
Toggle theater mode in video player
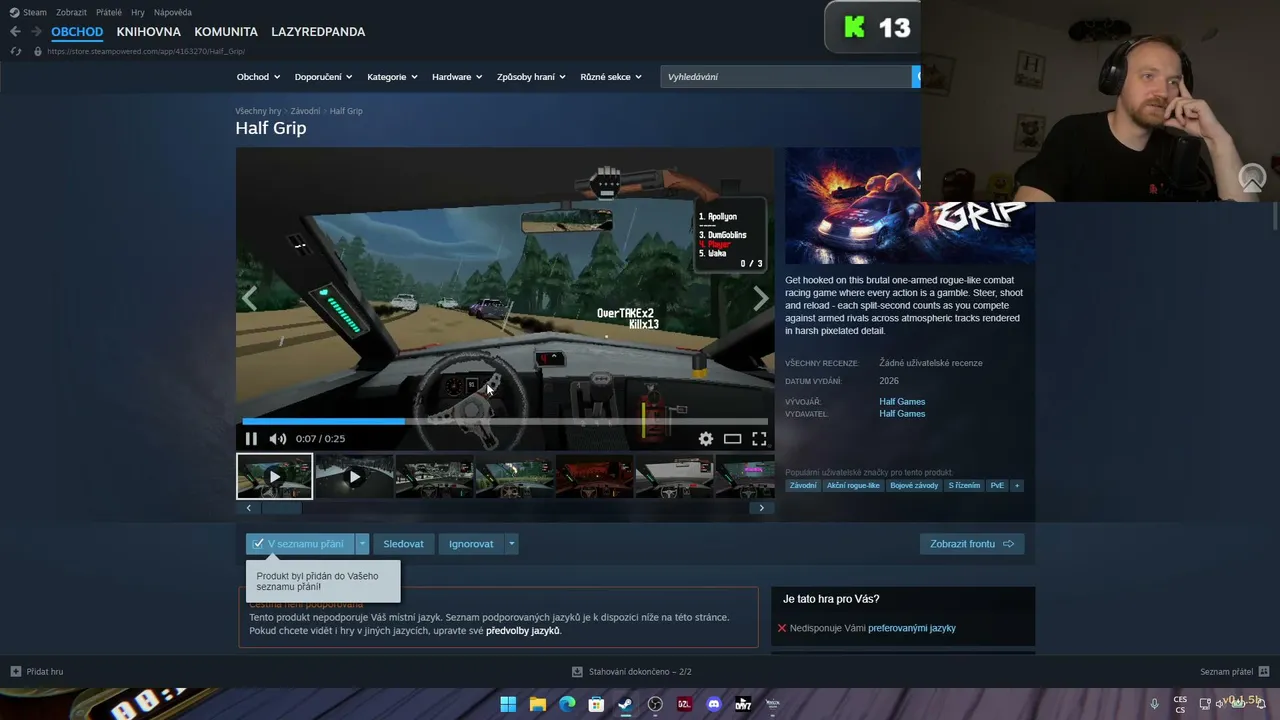(733, 439)
